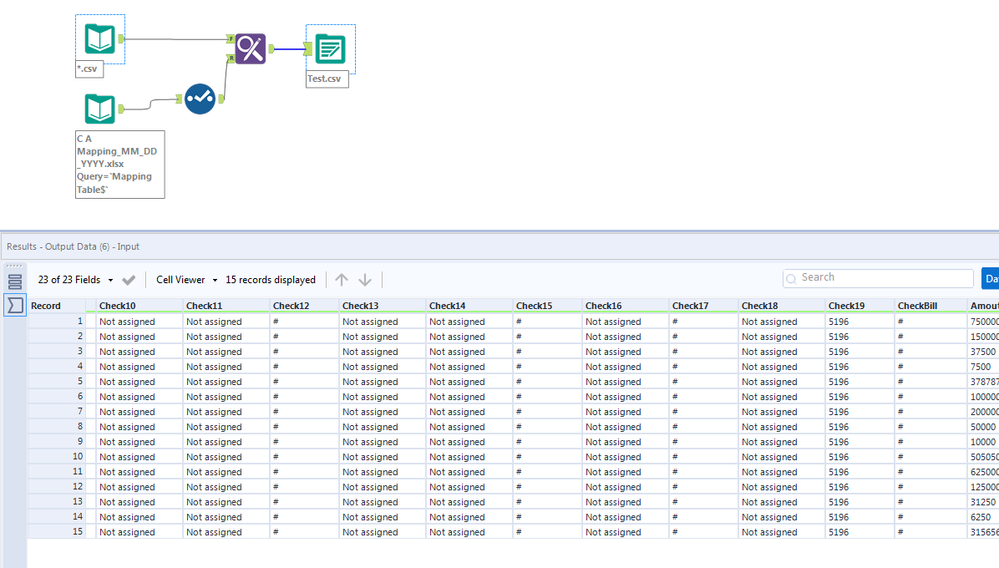The width and height of the screenshot is (999, 568).
Task: Click the Check19 column header
Action: click(860, 306)
